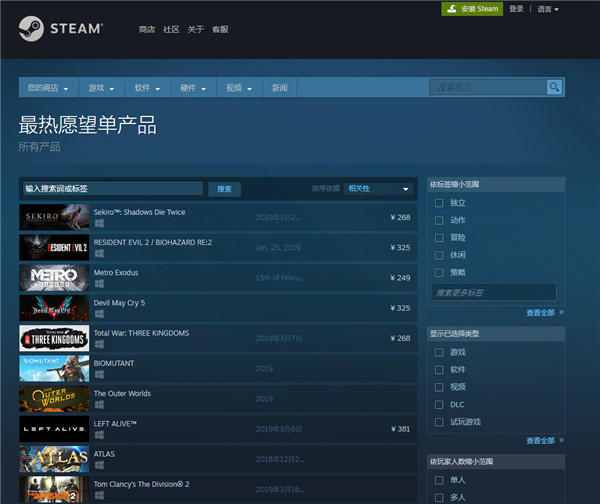The height and width of the screenshot is (504, 600).
Task: Open Devil May Cry 5 thumbnail
Action: click(x=54, y=308)
